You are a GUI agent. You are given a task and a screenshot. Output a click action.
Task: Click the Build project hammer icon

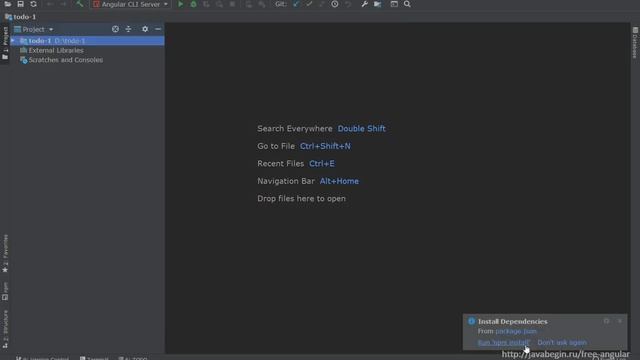point(80,4)
